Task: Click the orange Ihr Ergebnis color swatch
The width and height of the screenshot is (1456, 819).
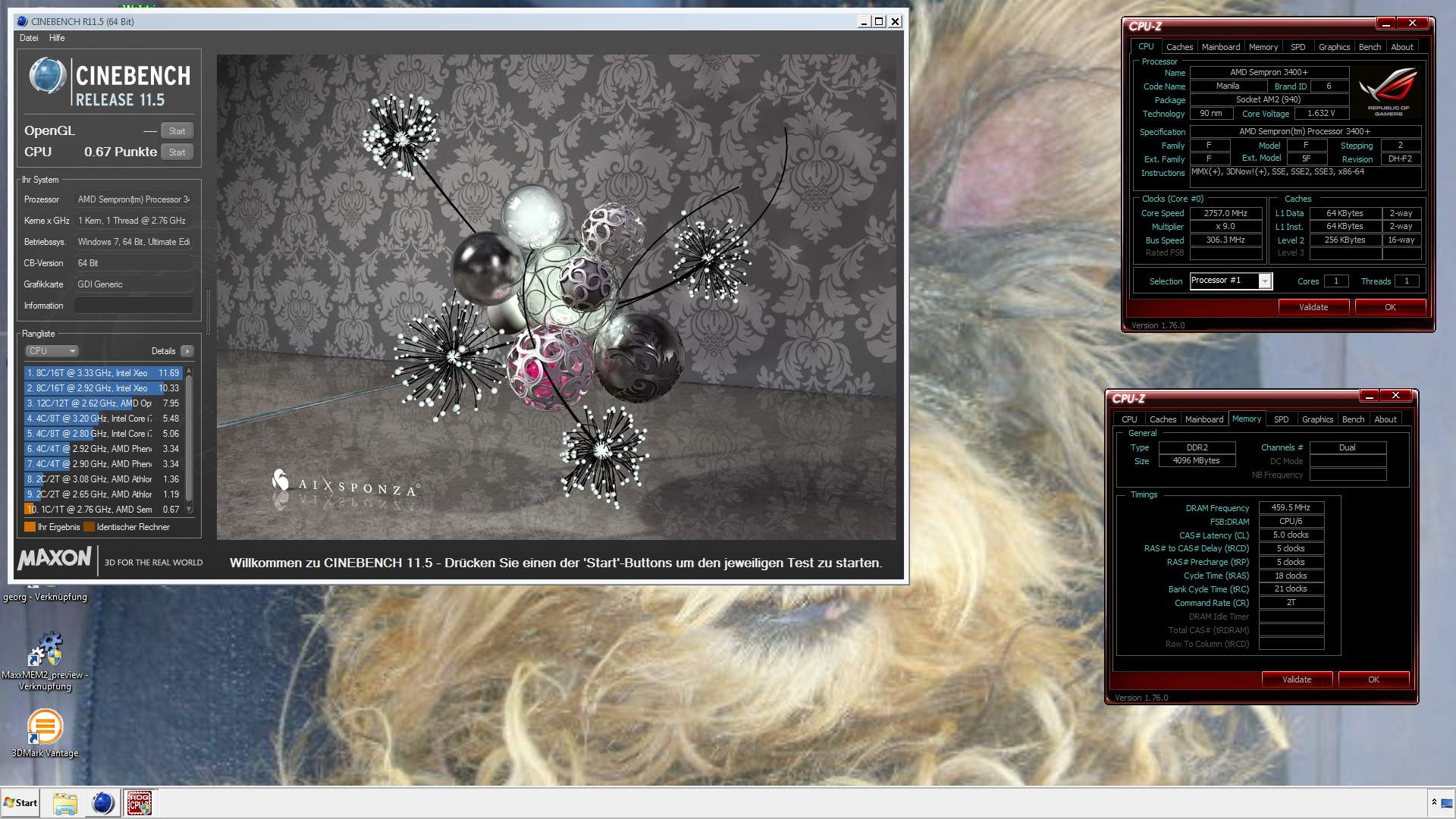Action: pyautogui.click(x=30, y=527)
